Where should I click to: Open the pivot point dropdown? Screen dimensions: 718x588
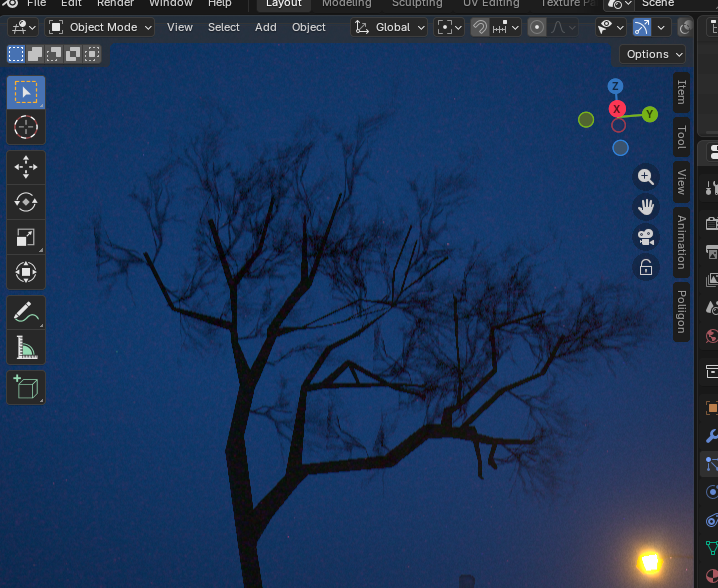pyautogui.click(x=449, y=27)
